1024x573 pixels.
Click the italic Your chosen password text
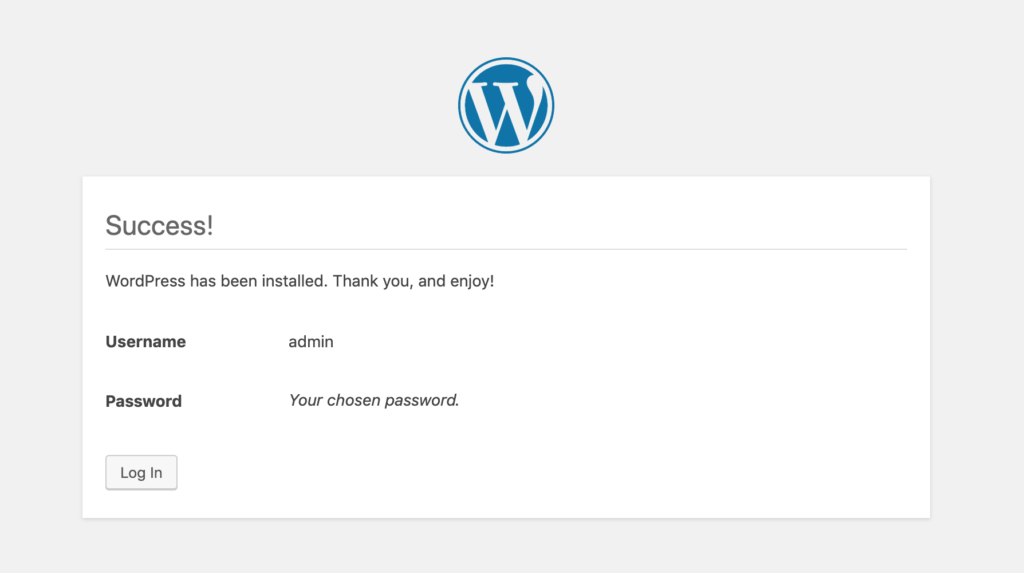coord(374,401)
